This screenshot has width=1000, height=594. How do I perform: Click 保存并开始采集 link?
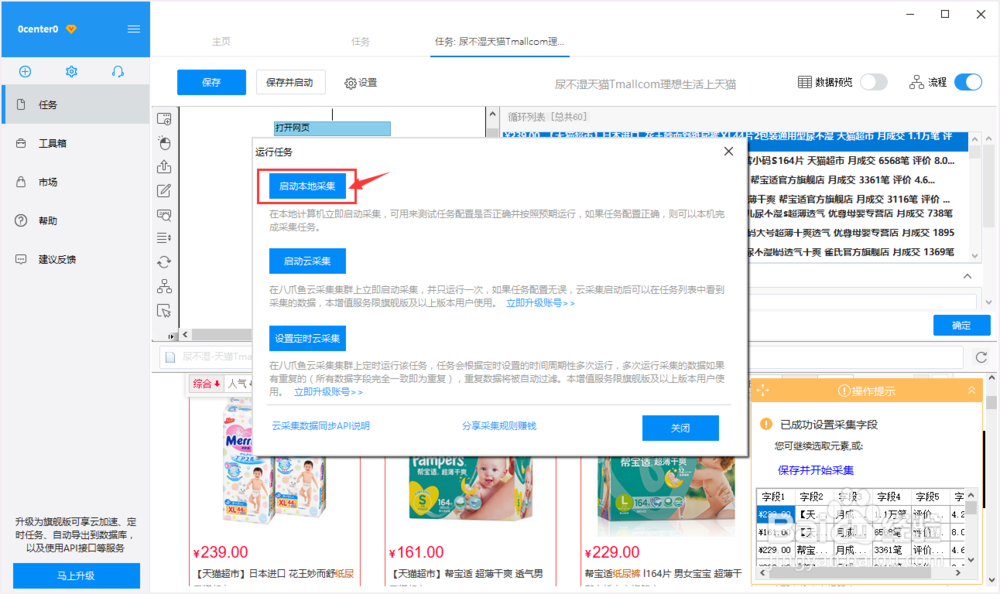click(816, 470)
